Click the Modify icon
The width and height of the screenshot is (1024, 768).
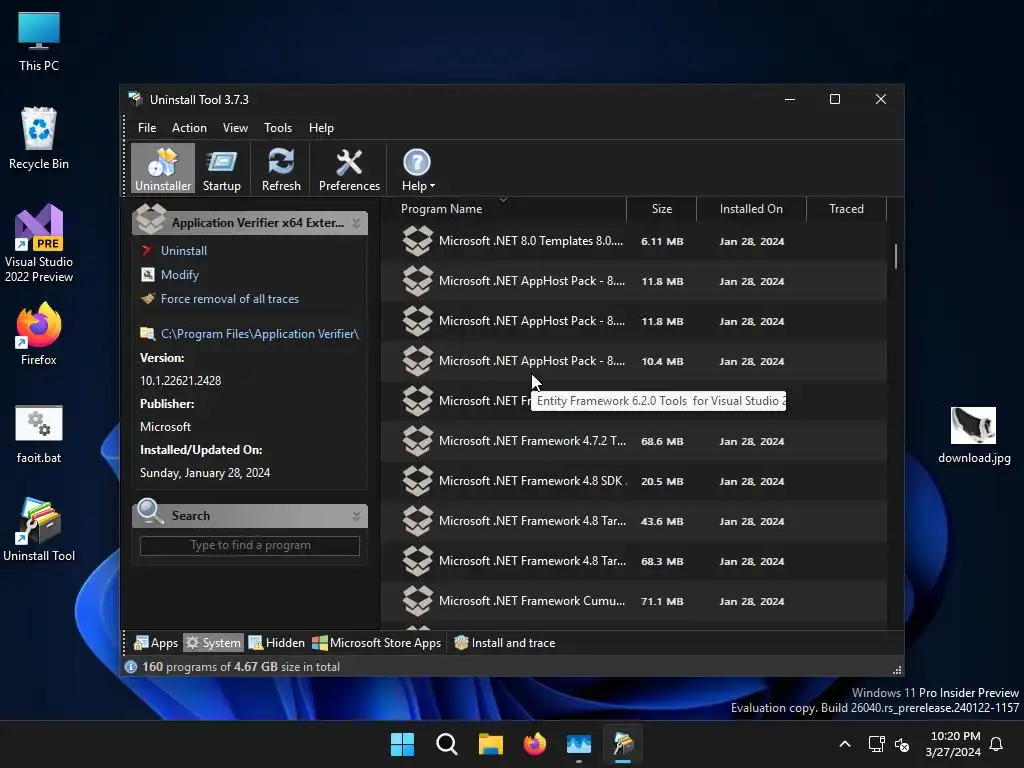(148, 274)
